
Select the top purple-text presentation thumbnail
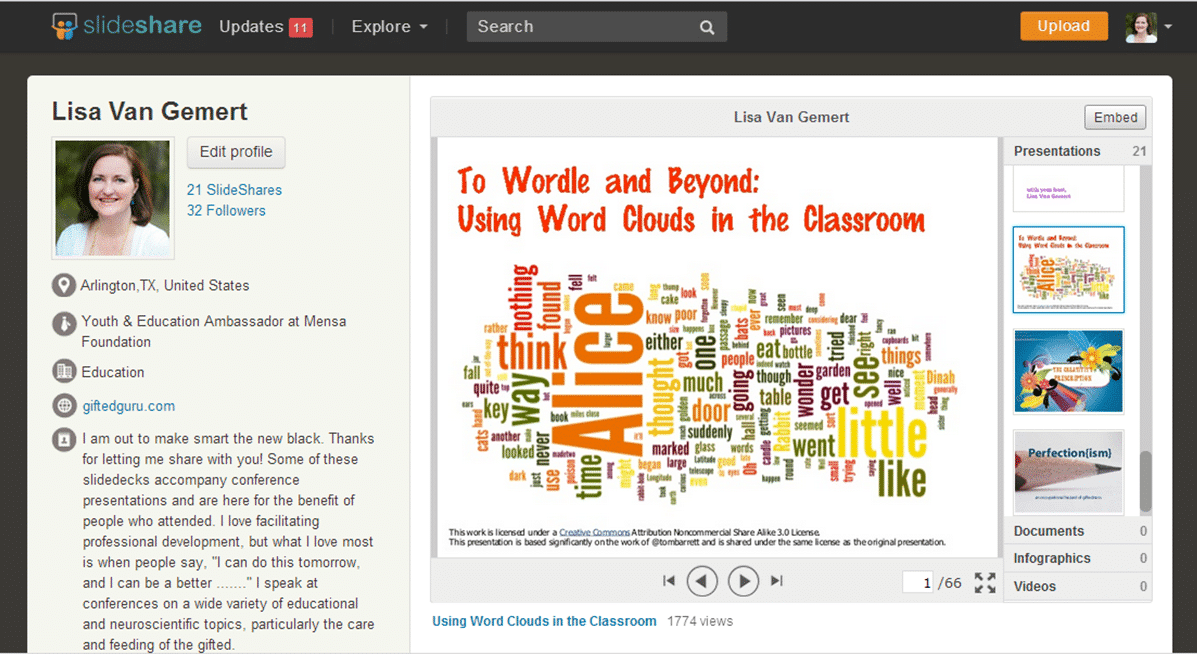click(1068, 188)
